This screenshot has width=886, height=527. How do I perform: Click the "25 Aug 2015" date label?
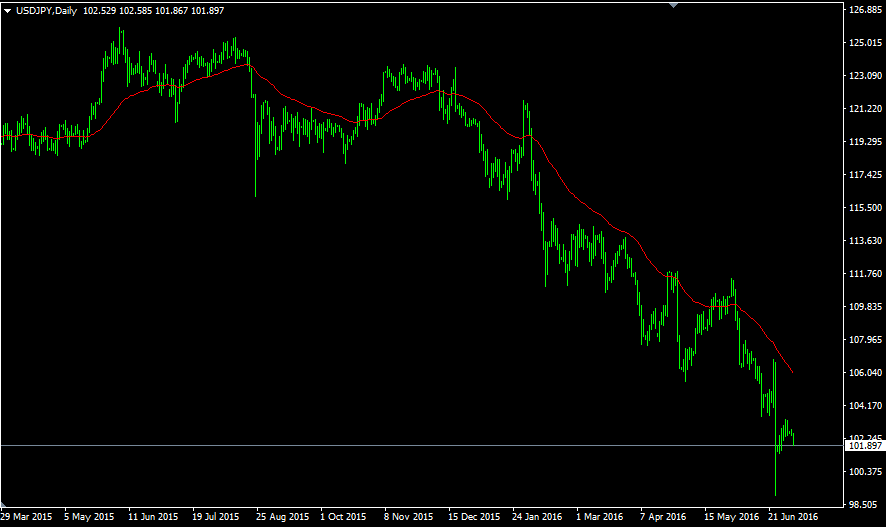283,517
